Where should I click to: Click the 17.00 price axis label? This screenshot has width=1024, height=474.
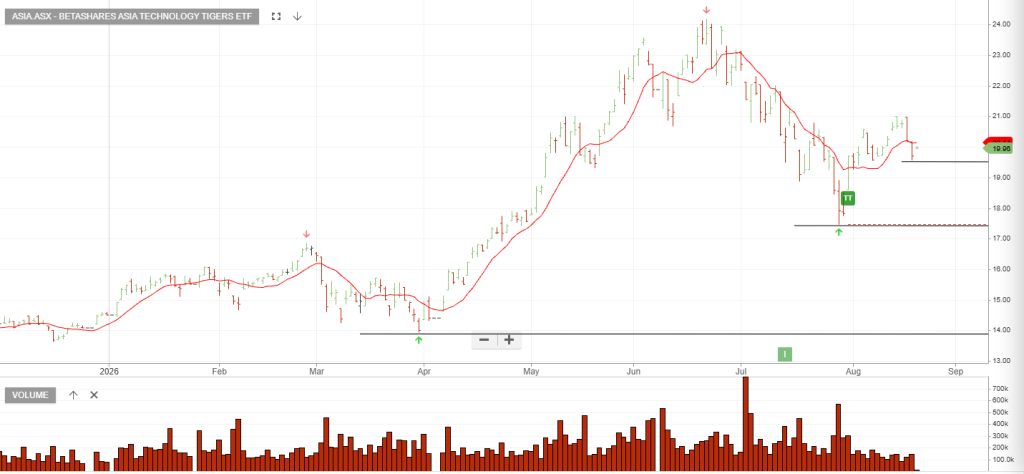click(1002, 239)
